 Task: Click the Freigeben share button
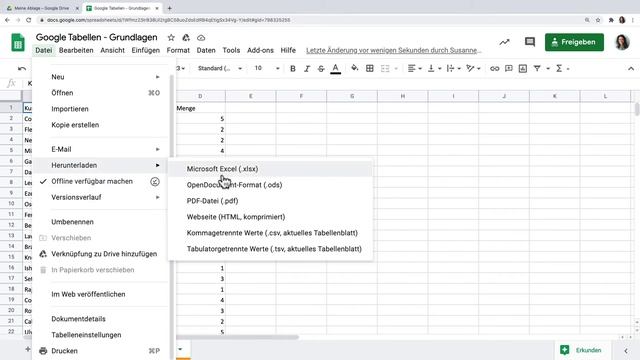pyautogui.click(x=574, y=42)
